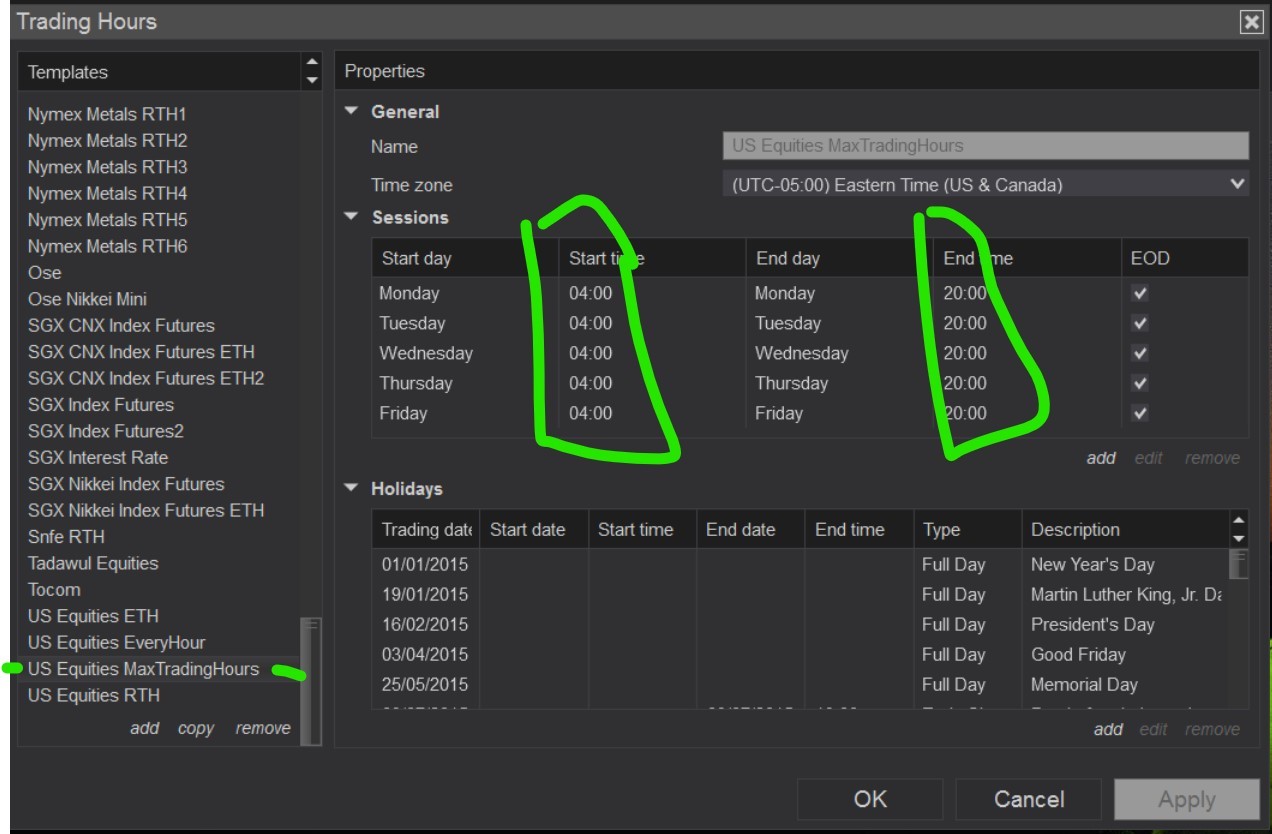Select Ose Nikkei Mini template
This screenshot has width=1272, height=834.
tap(87, 299)
